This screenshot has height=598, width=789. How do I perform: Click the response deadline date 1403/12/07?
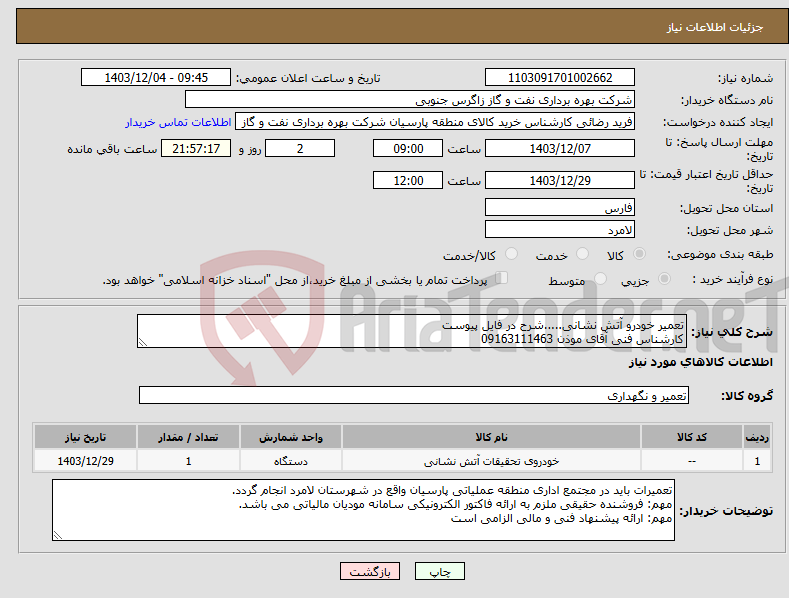(560, 148)
